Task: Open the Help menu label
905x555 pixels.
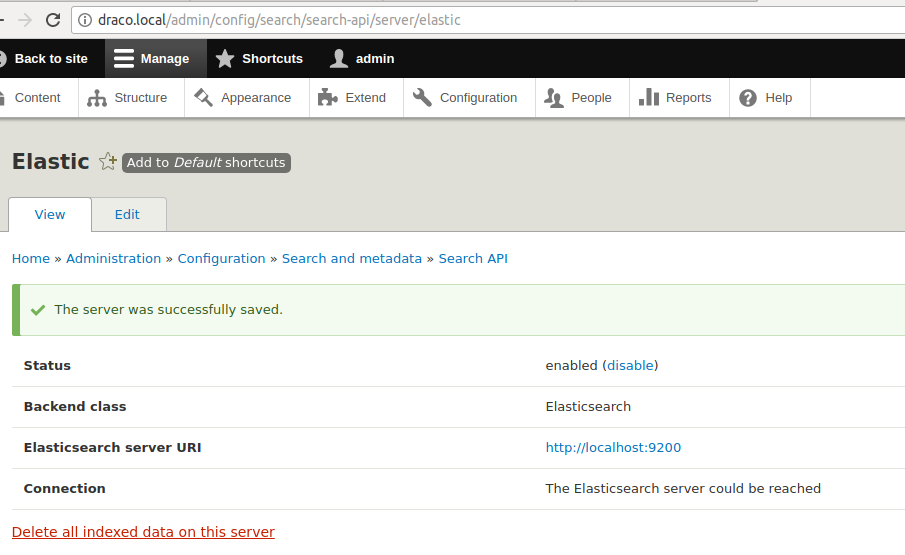Action: 778,98
